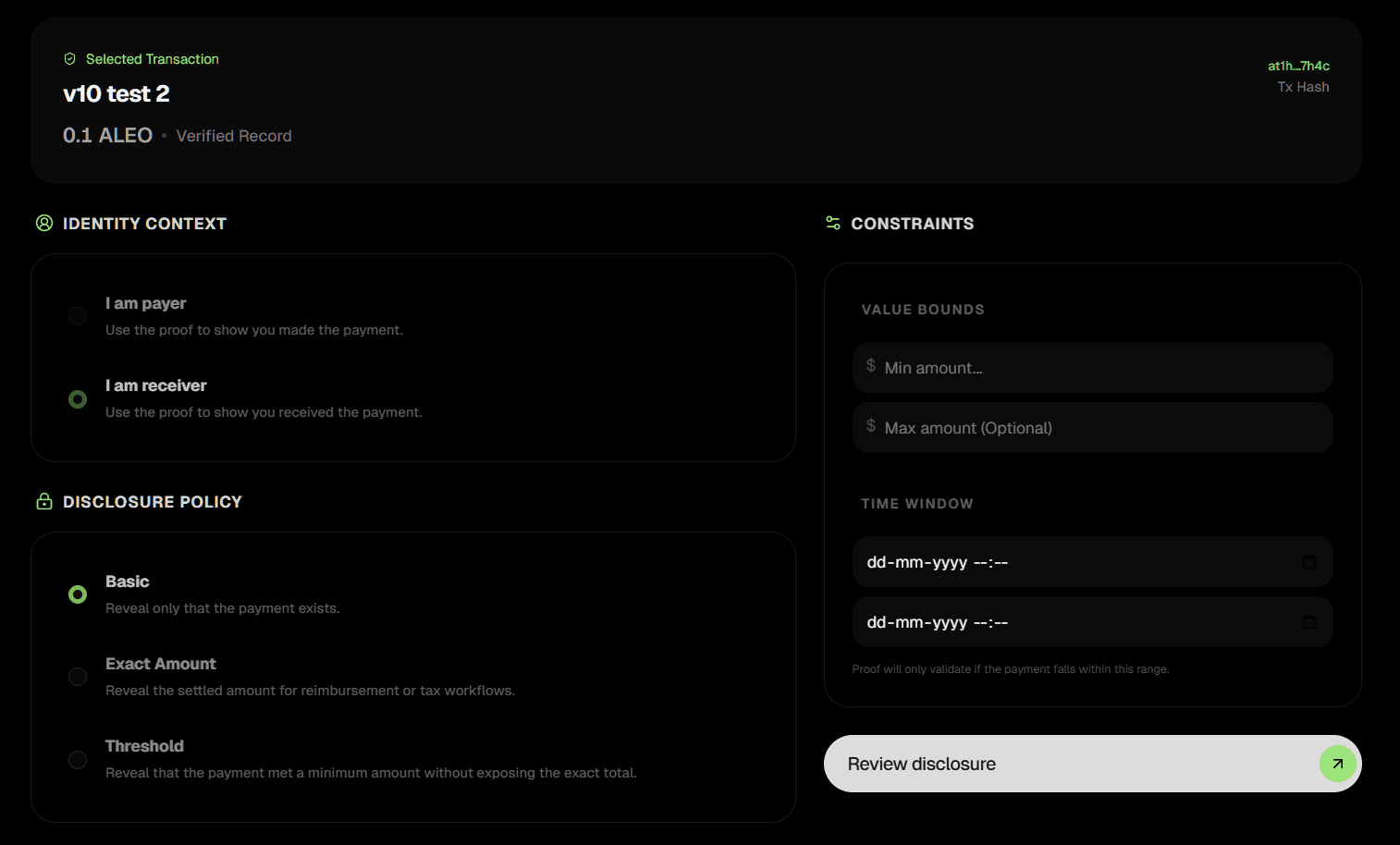Select the 'I am payer' radio option
The image size is (1400, 845).
pos(78,316)
